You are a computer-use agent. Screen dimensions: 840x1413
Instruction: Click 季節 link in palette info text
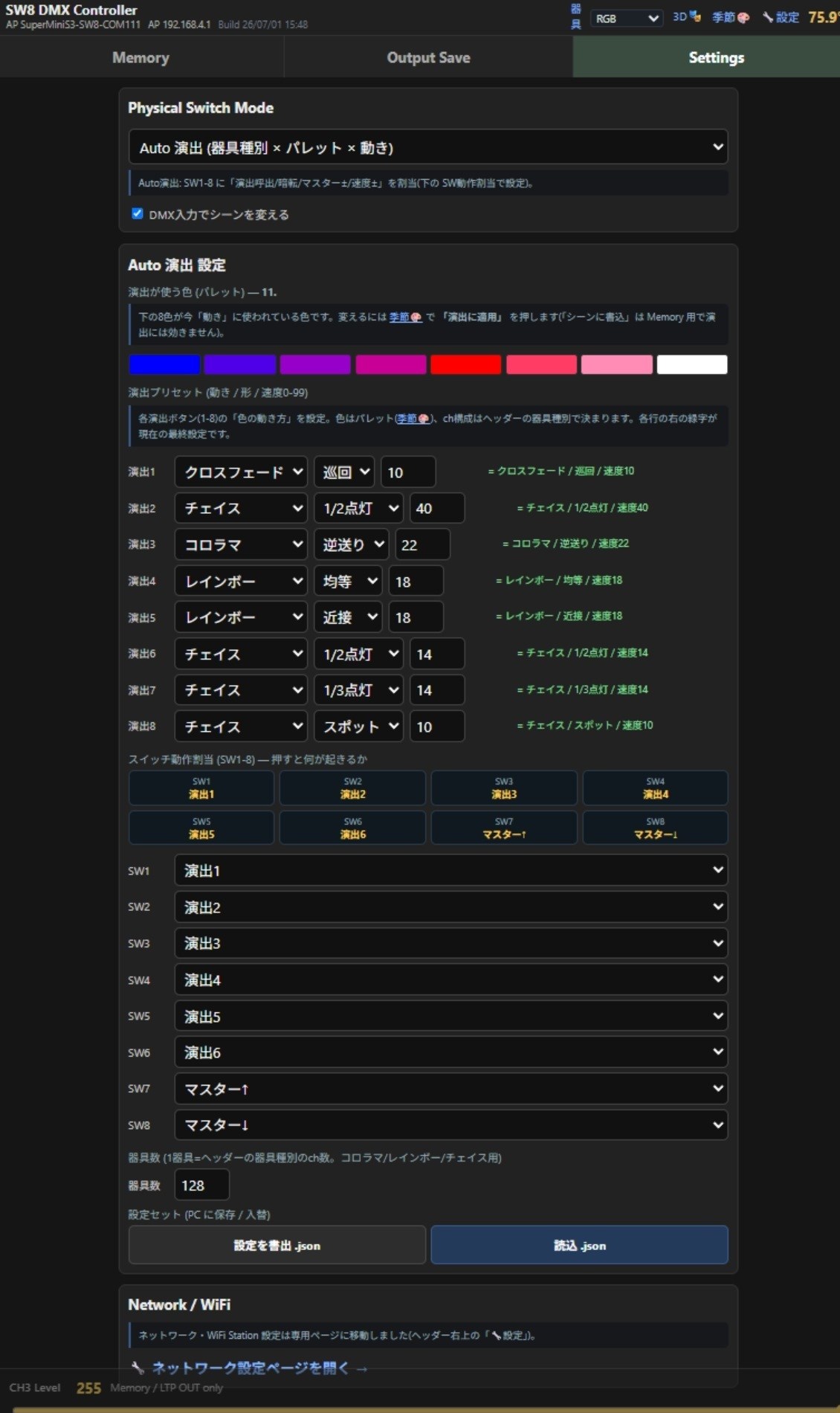coord(405,317)
